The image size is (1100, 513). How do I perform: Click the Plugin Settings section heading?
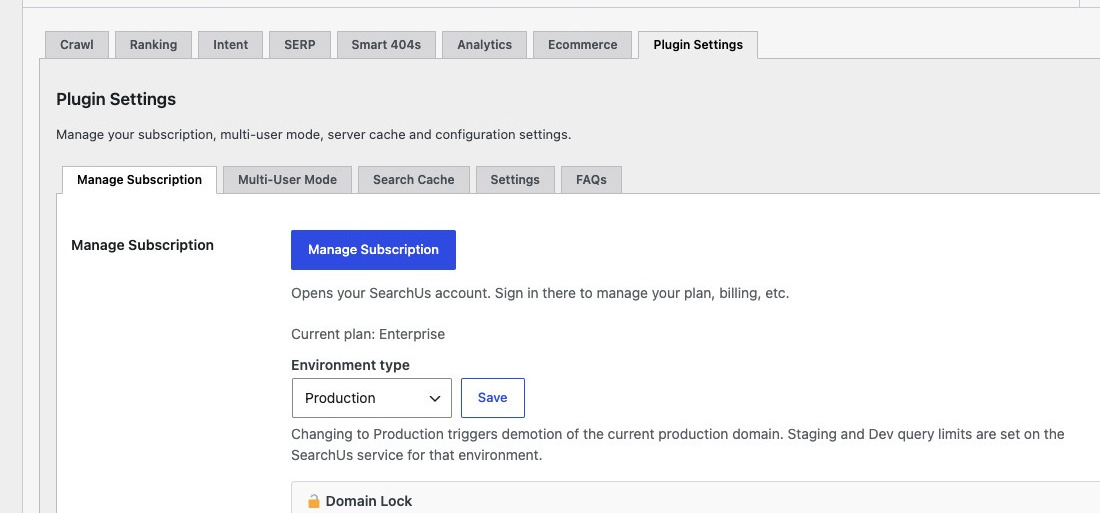click(x=116, y=100)
